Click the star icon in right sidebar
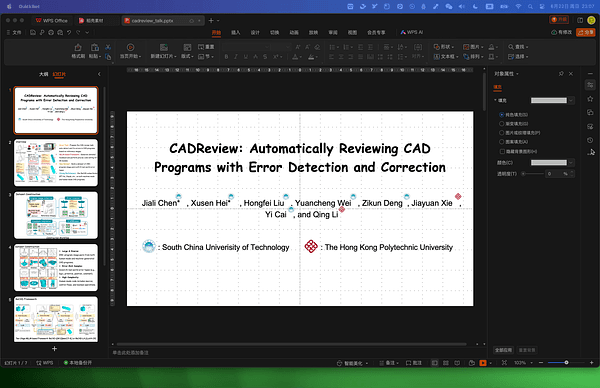This screenshot has height=388, width=600. pos(590,99)
